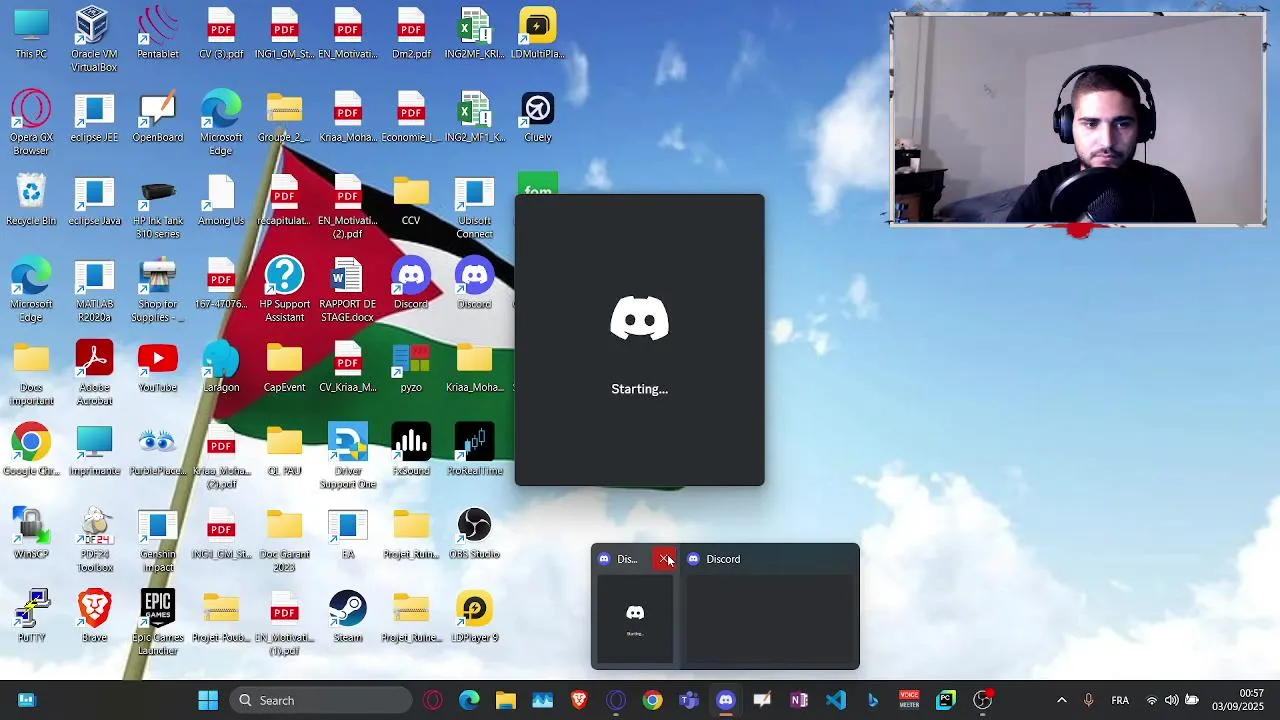Image resolution: width=1280 pixels, height=720 pixels.
Task: Select the second Discord preview thumbnail
Action: (x=769, y=618)
